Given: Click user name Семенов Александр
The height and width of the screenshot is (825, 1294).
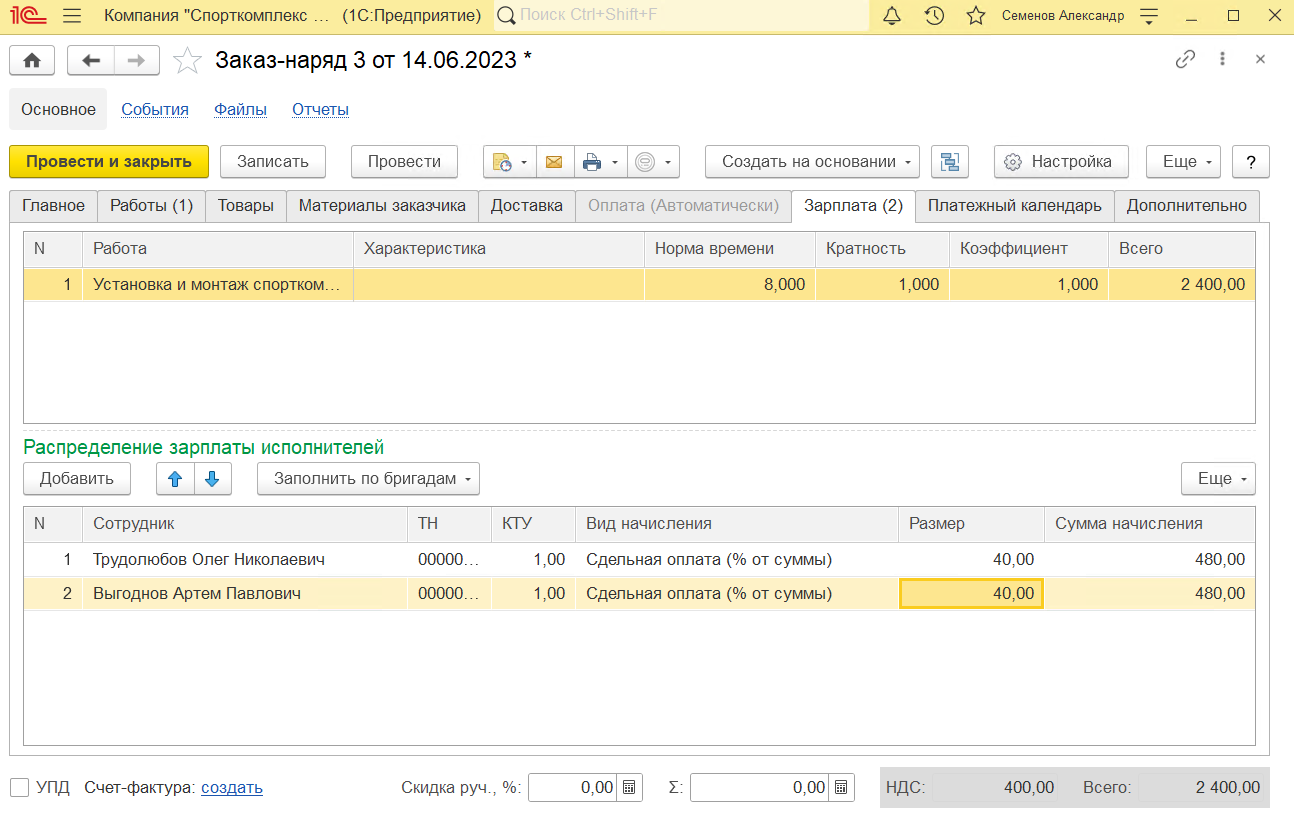Looking at the screenshot, I should [x=1063, y=16].
